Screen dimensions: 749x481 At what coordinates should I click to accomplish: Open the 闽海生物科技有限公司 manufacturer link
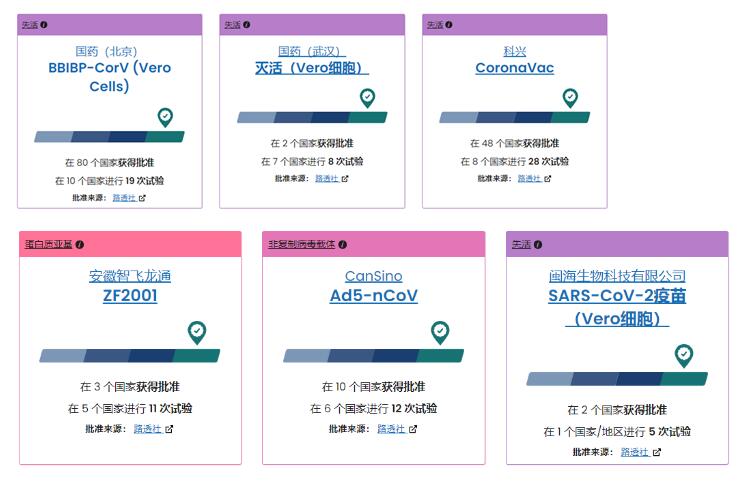617,276
